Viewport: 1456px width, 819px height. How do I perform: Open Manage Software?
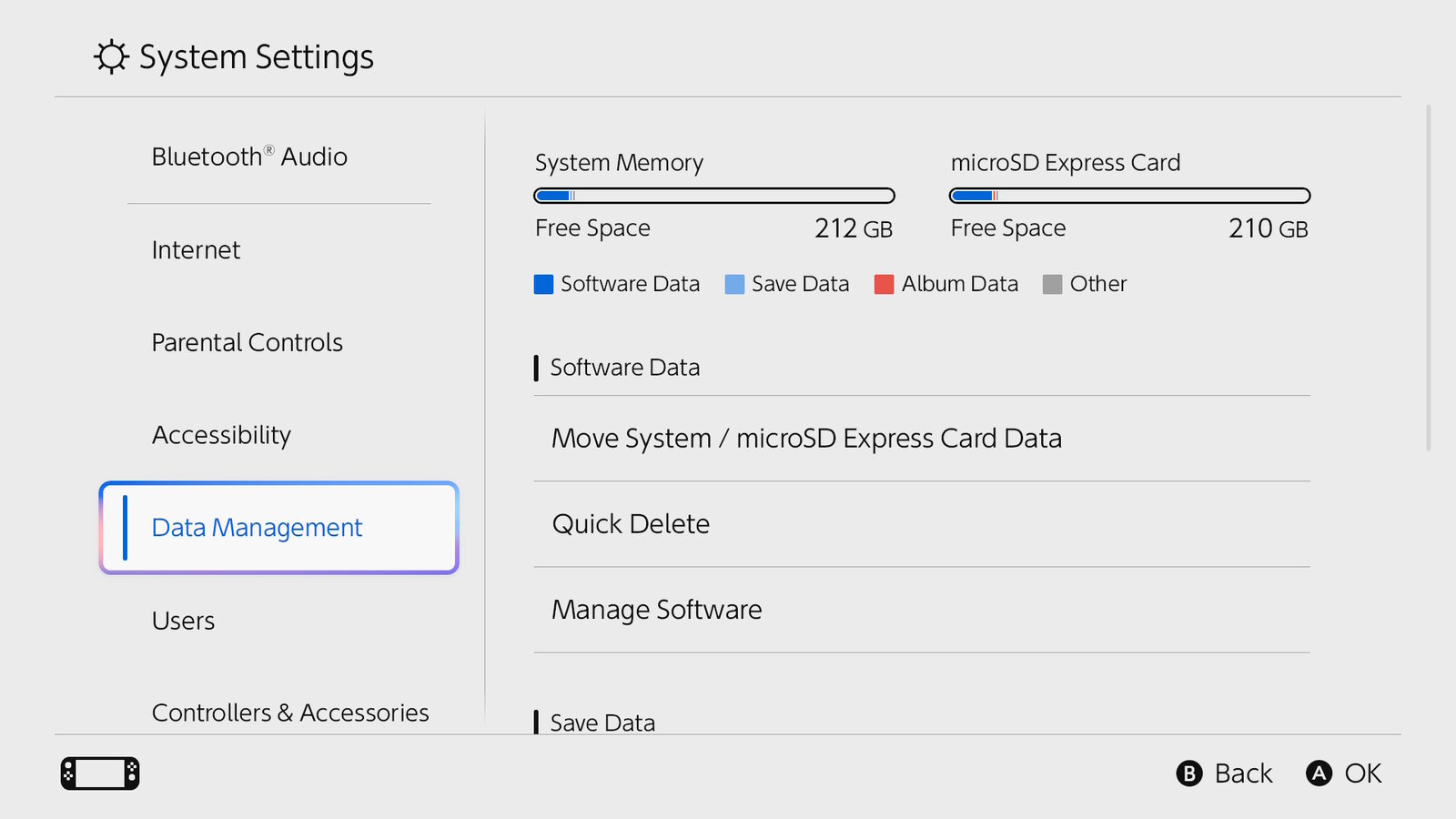point(922,610)
